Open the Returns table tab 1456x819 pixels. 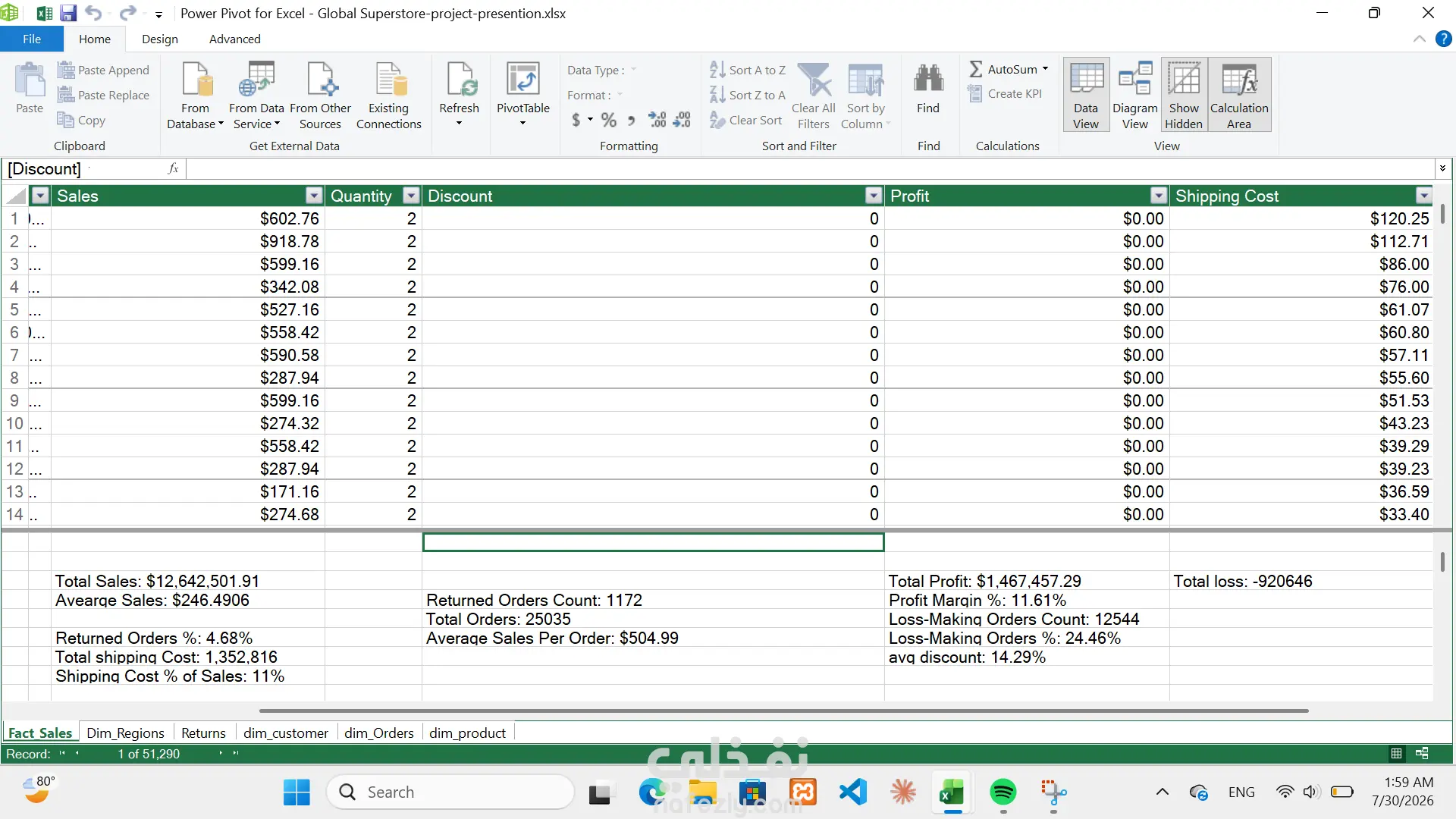click(x=203, y=733)
